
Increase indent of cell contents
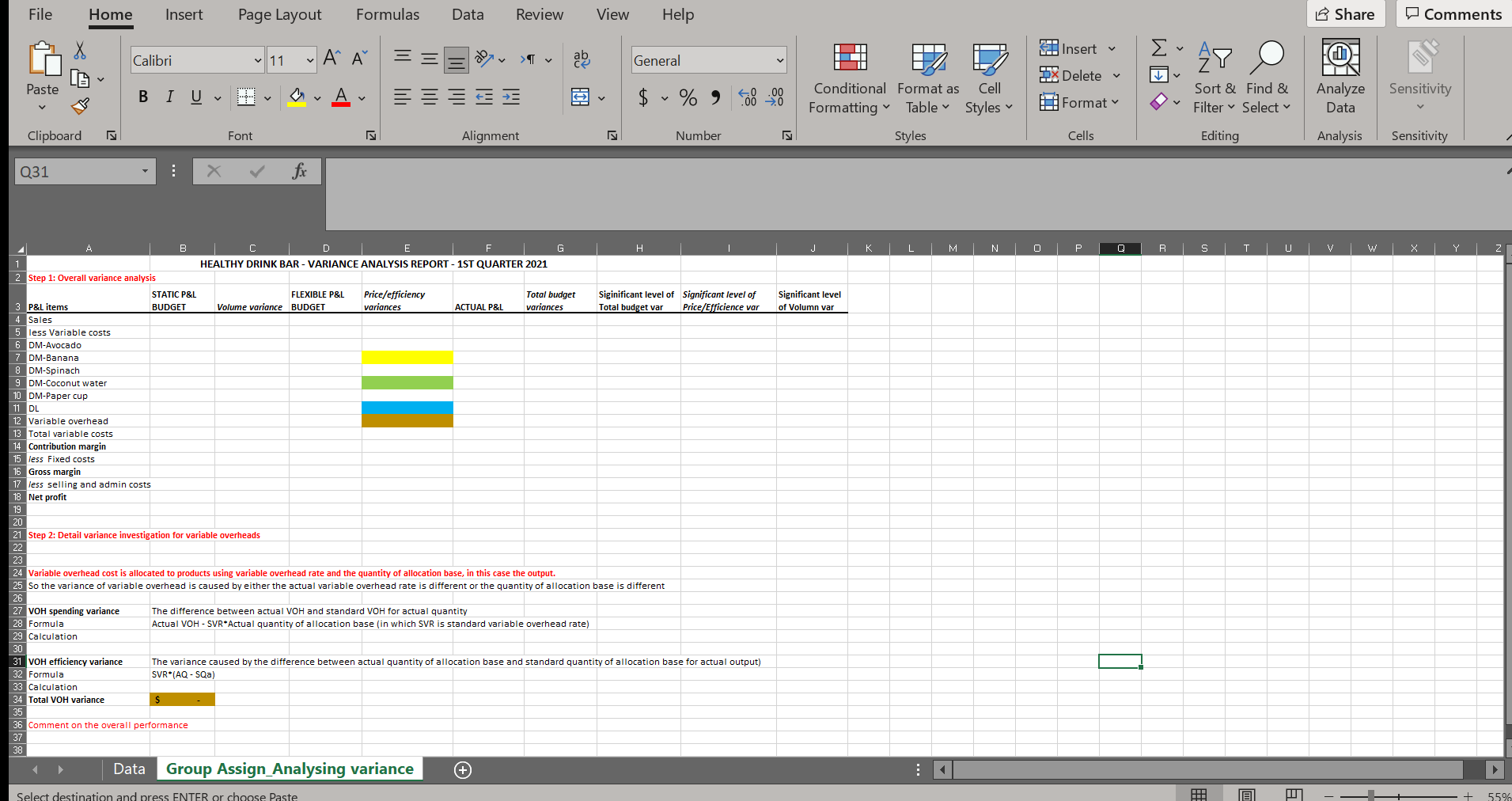point(511,97)
